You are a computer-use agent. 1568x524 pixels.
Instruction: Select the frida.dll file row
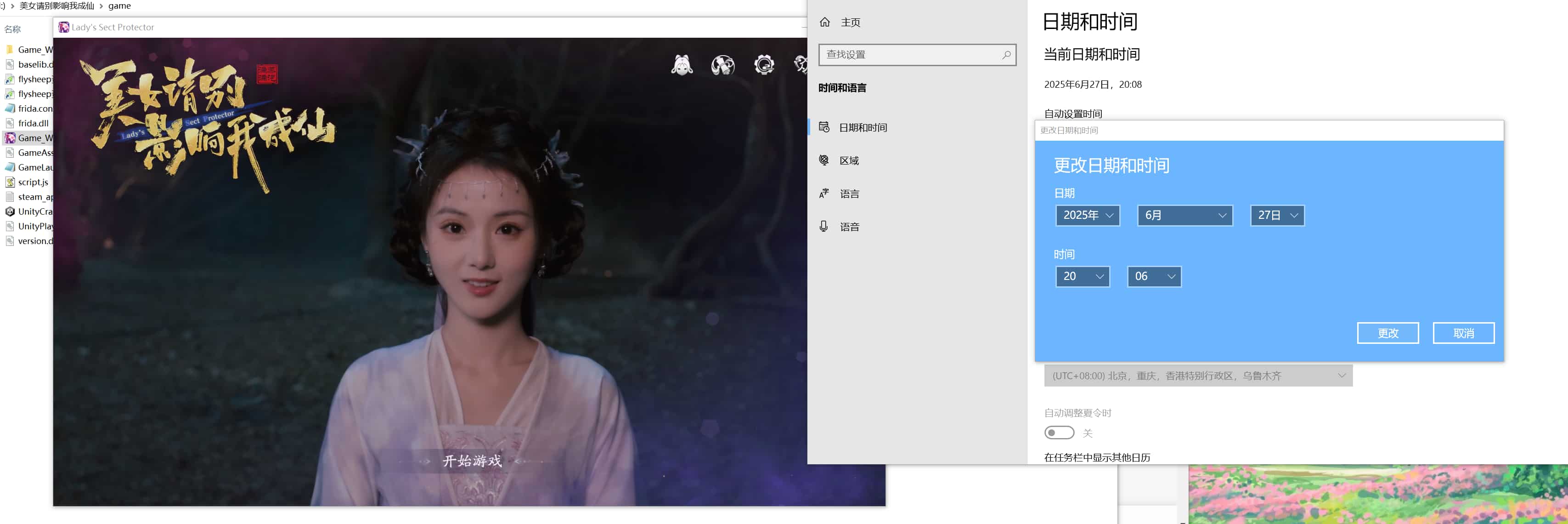pos(28,123)
